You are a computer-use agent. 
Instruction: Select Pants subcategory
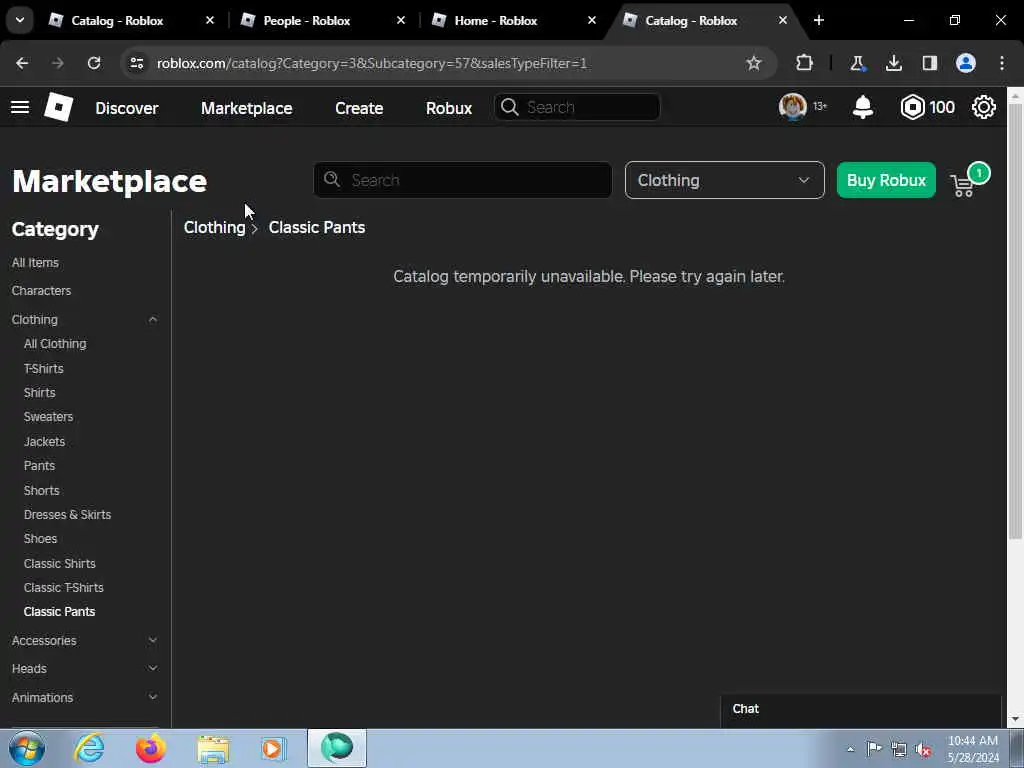(x=39, y=466)
